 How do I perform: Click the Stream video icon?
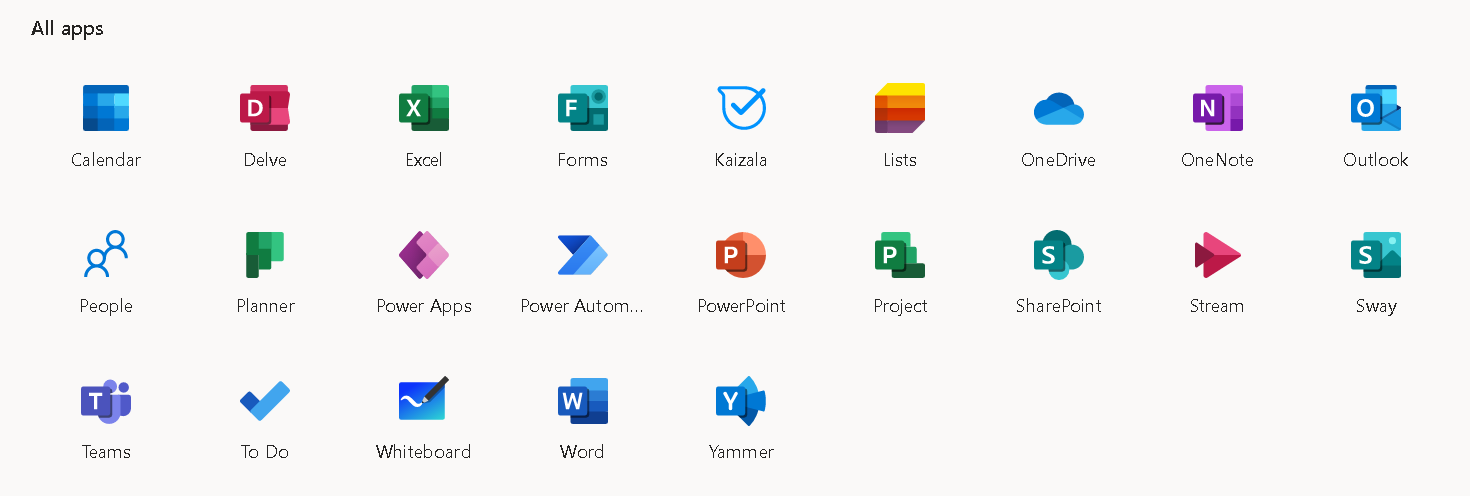pyautogui.click(x=1217, y=254)
